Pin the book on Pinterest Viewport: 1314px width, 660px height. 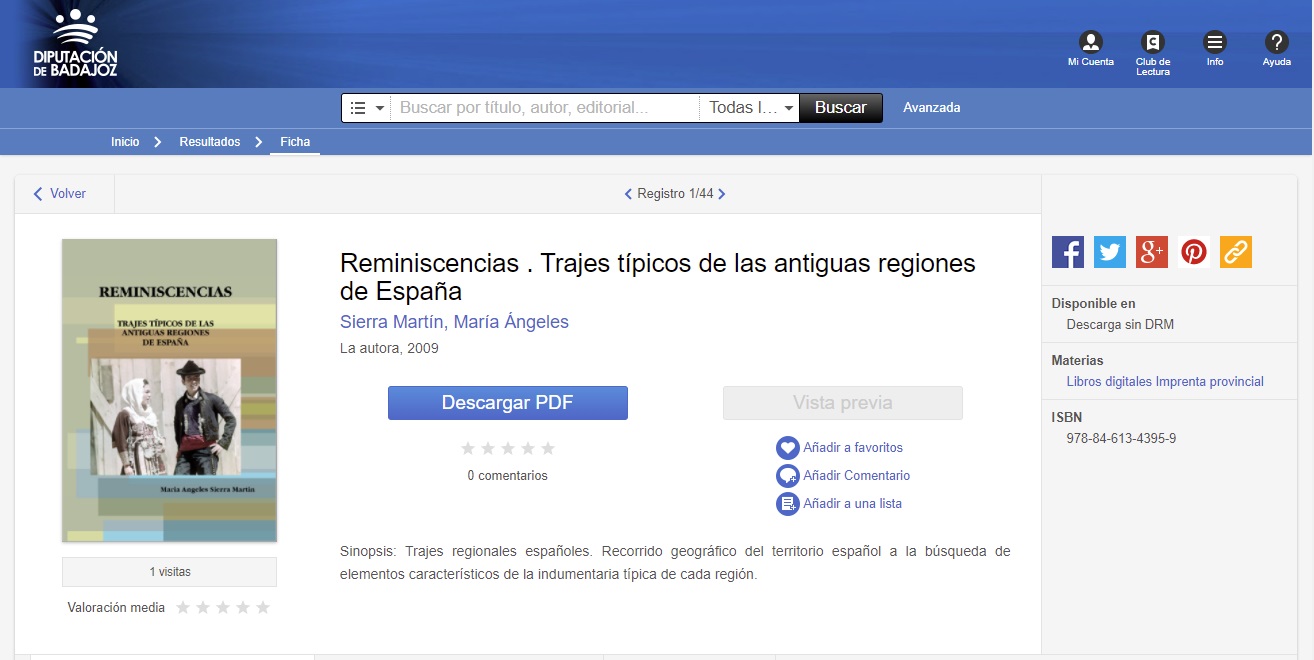point(1194,252)
